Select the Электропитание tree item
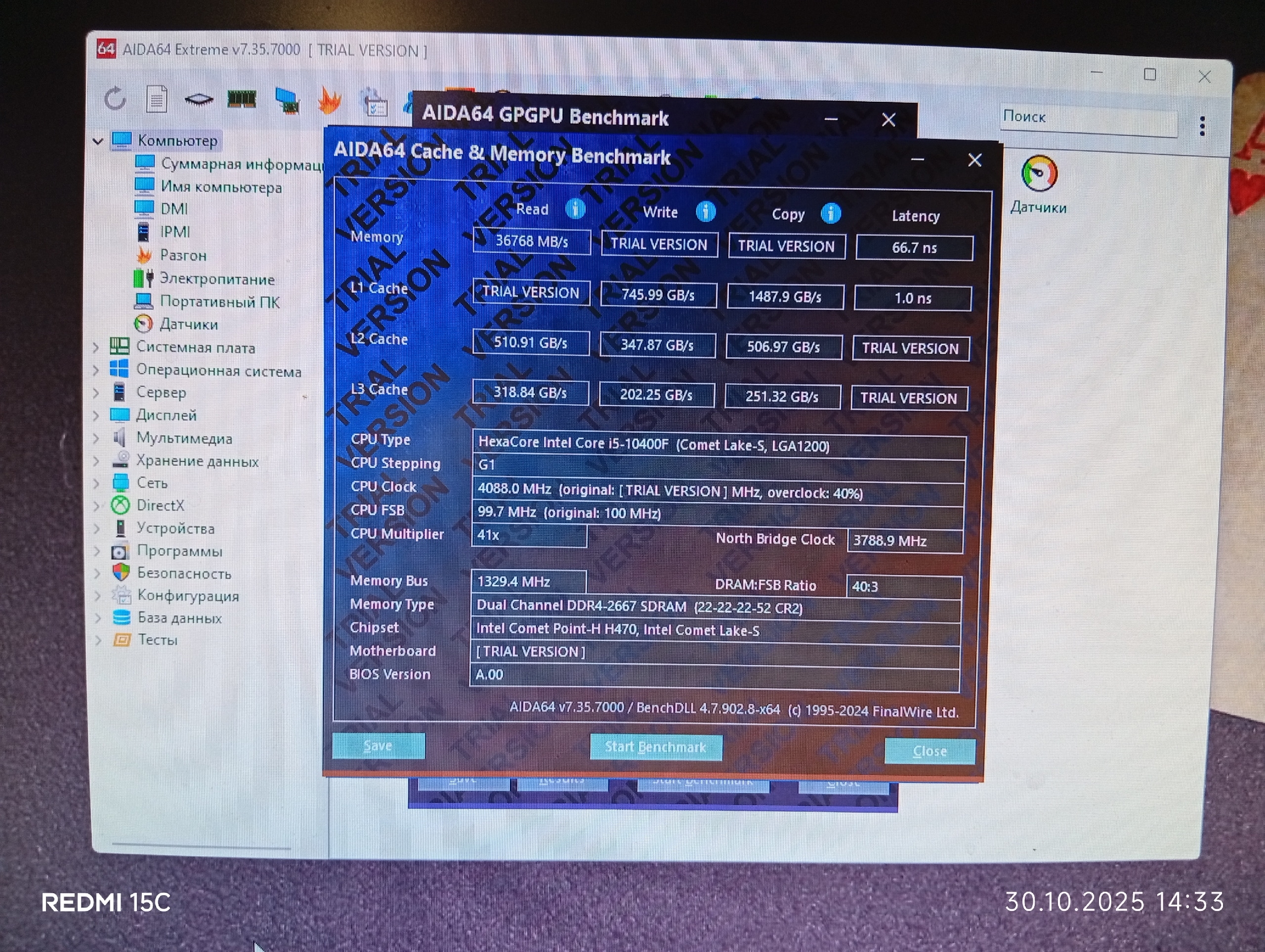This screenshot has height=952, width=1265. point(217,279)
